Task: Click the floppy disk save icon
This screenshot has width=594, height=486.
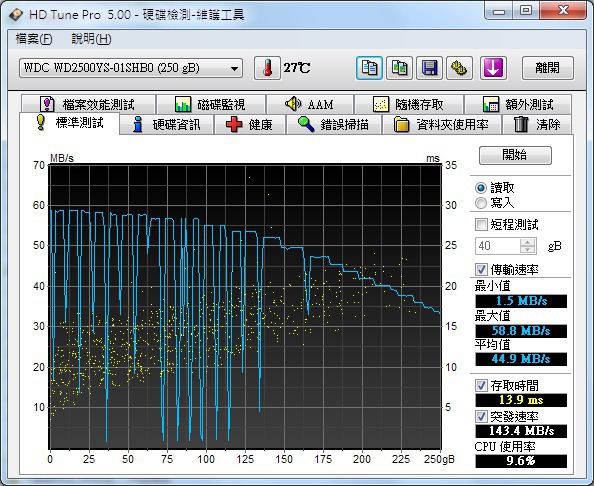Action: pos(429,68)
